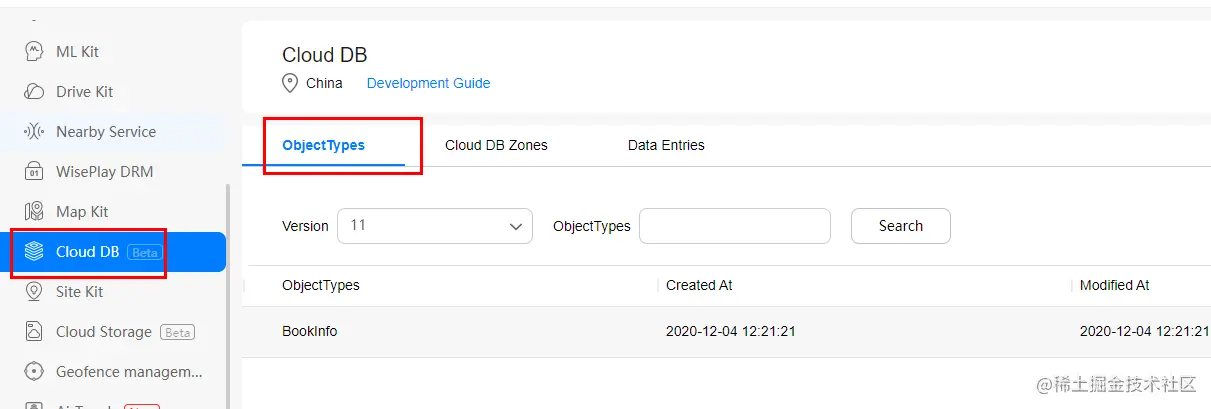This screenshot has height=409, width=1211.
Task: Open the Data Entries tab
Action: [666, 145]
